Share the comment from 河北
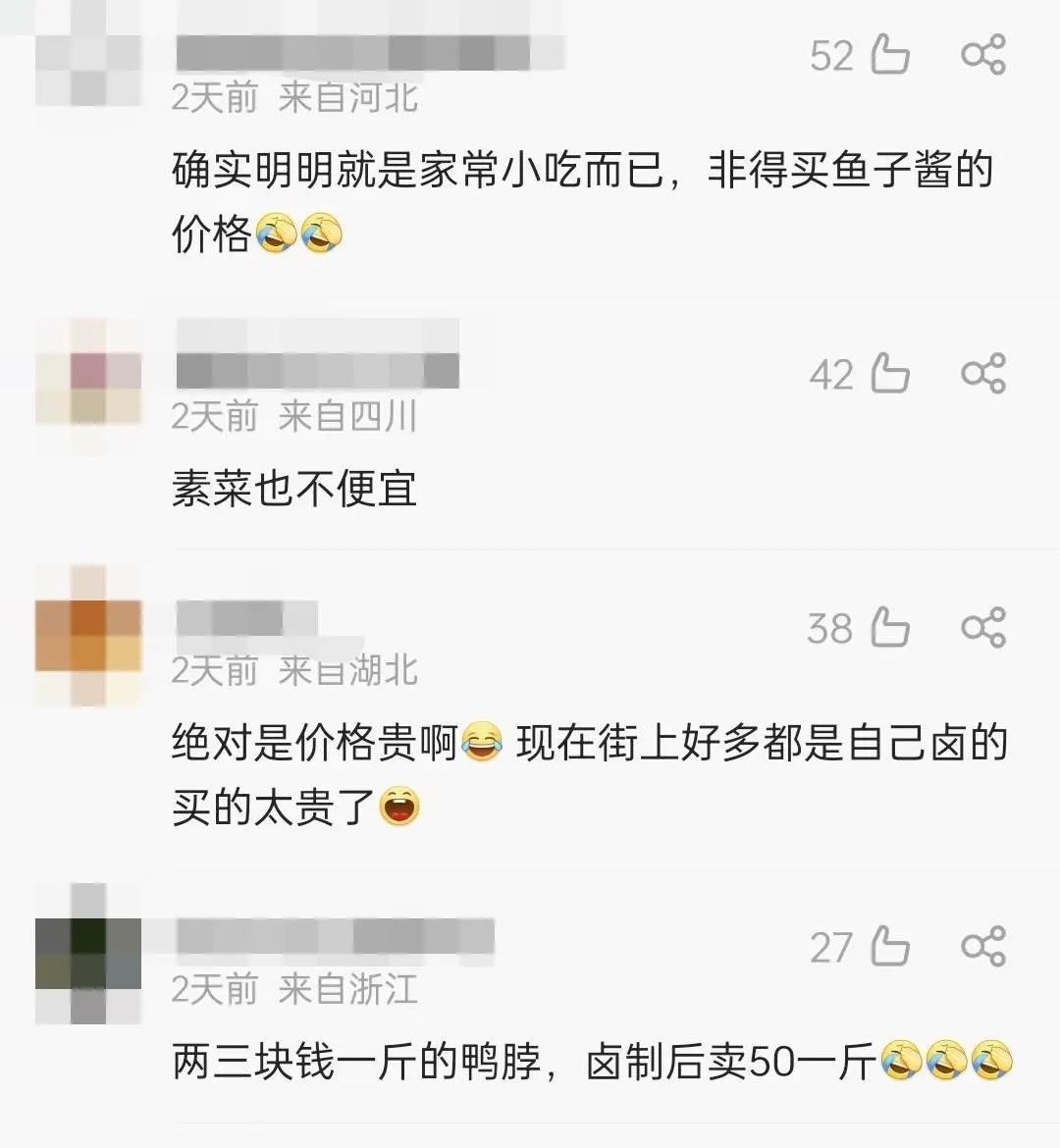This screenshot has width=1060, height=1148. (983, 54)
